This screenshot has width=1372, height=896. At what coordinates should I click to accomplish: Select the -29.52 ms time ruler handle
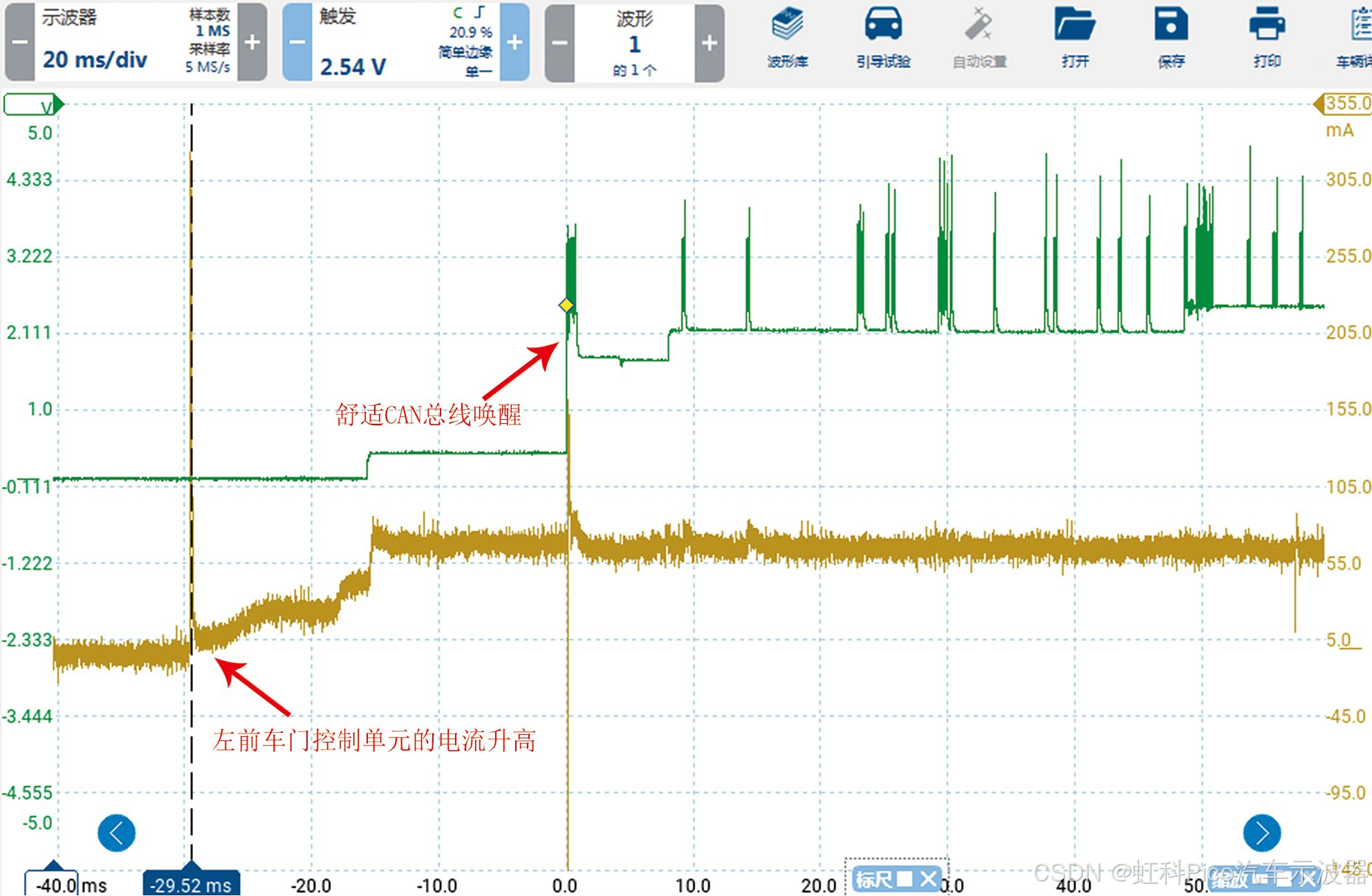[191, 884]
